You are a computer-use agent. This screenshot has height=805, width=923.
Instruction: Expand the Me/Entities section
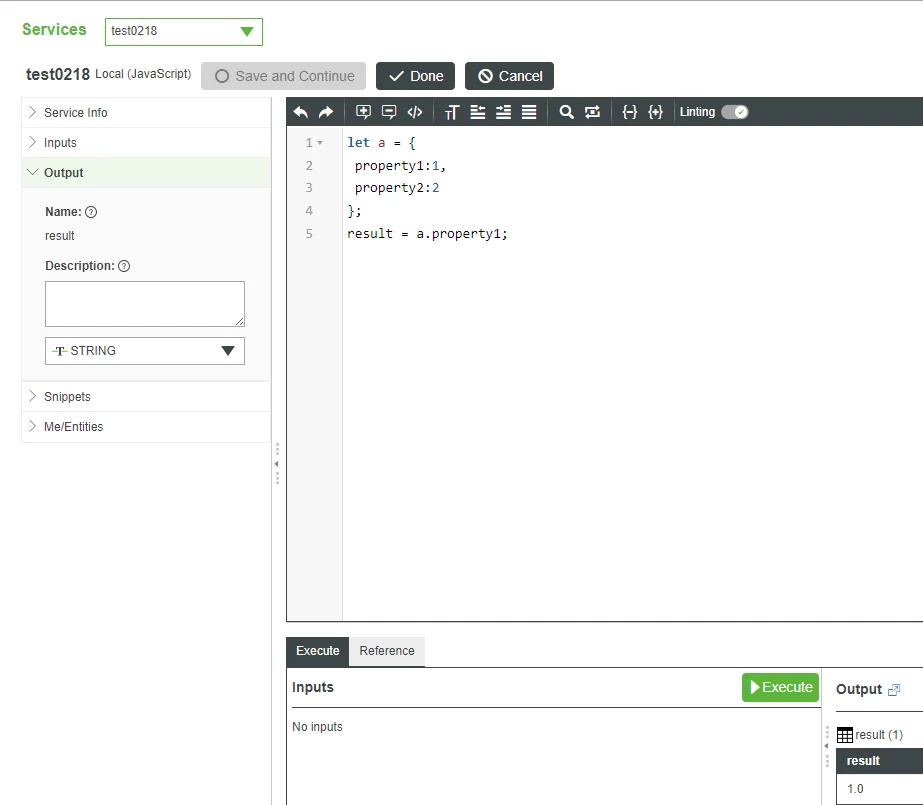(146, 427)
